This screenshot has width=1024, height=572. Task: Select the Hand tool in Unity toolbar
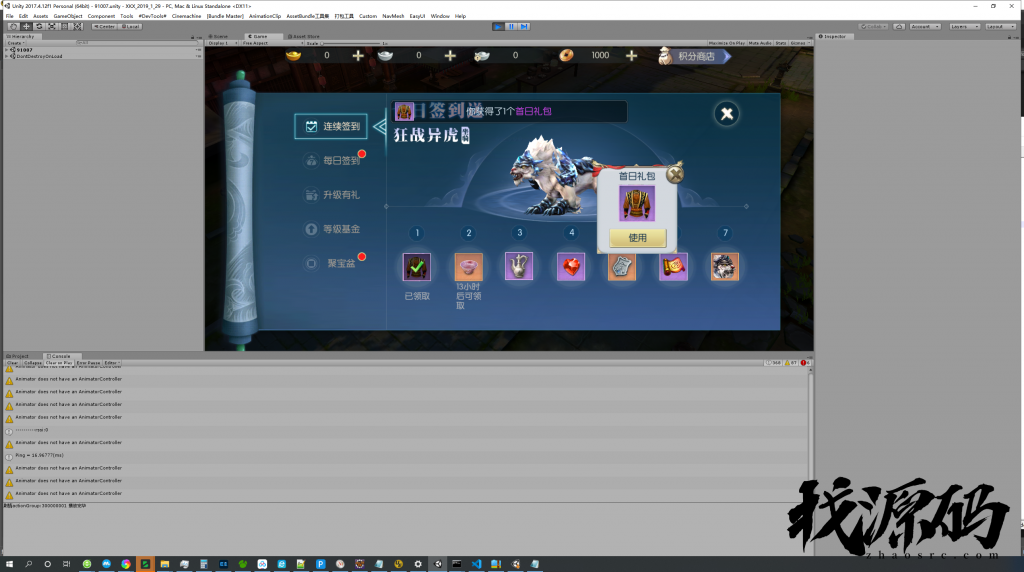pos(14,26)
